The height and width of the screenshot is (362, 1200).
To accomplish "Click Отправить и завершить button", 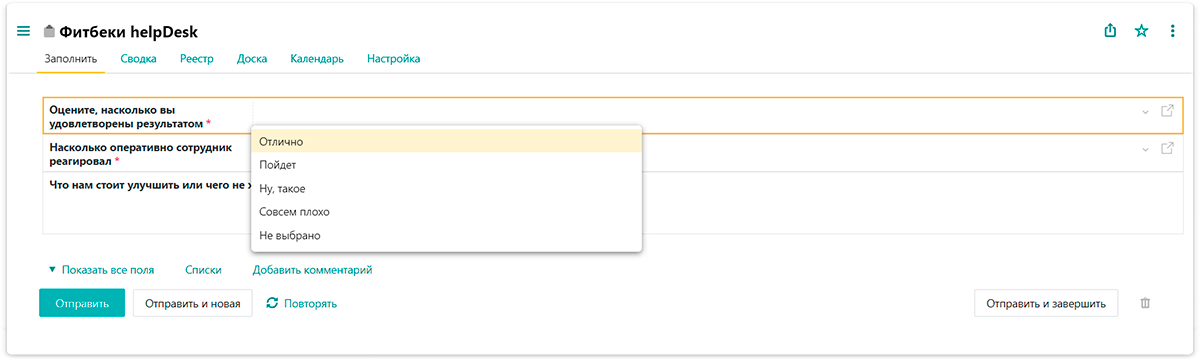I will tap(1046, 303).
